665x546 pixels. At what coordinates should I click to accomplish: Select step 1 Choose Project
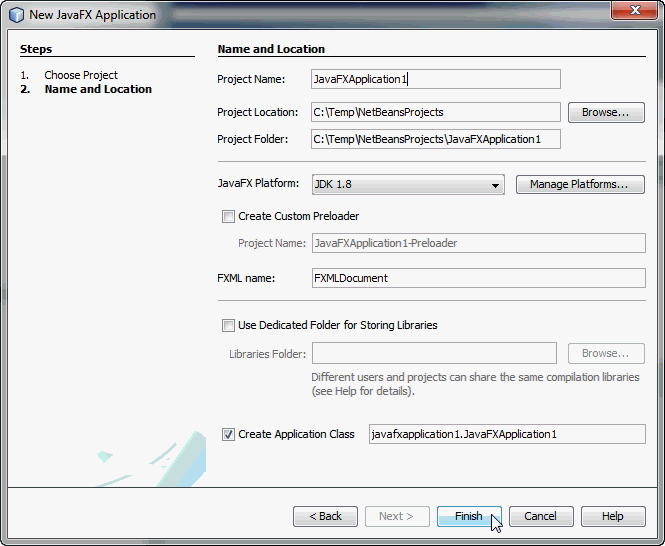pos(81,75)
